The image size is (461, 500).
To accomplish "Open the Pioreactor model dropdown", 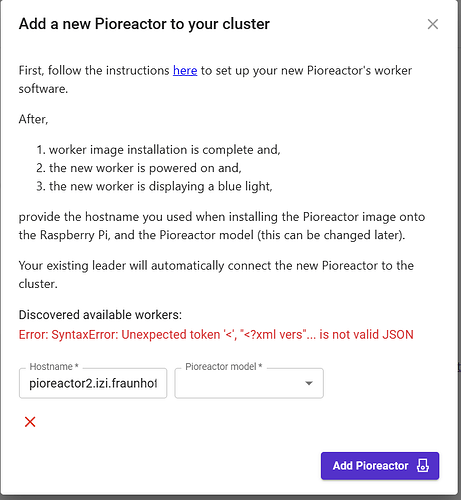I will 249,383.
